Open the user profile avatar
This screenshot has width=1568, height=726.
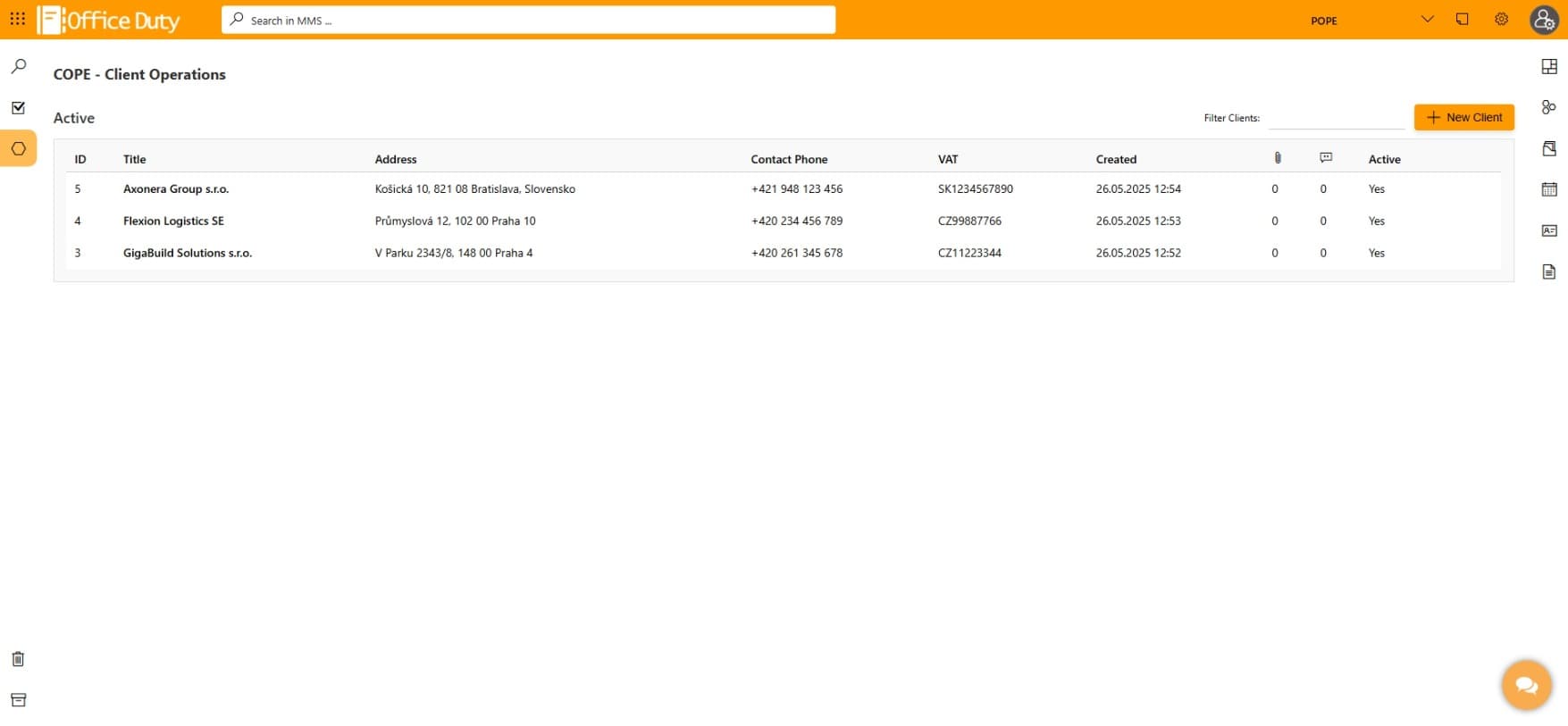click(1544, 20)
